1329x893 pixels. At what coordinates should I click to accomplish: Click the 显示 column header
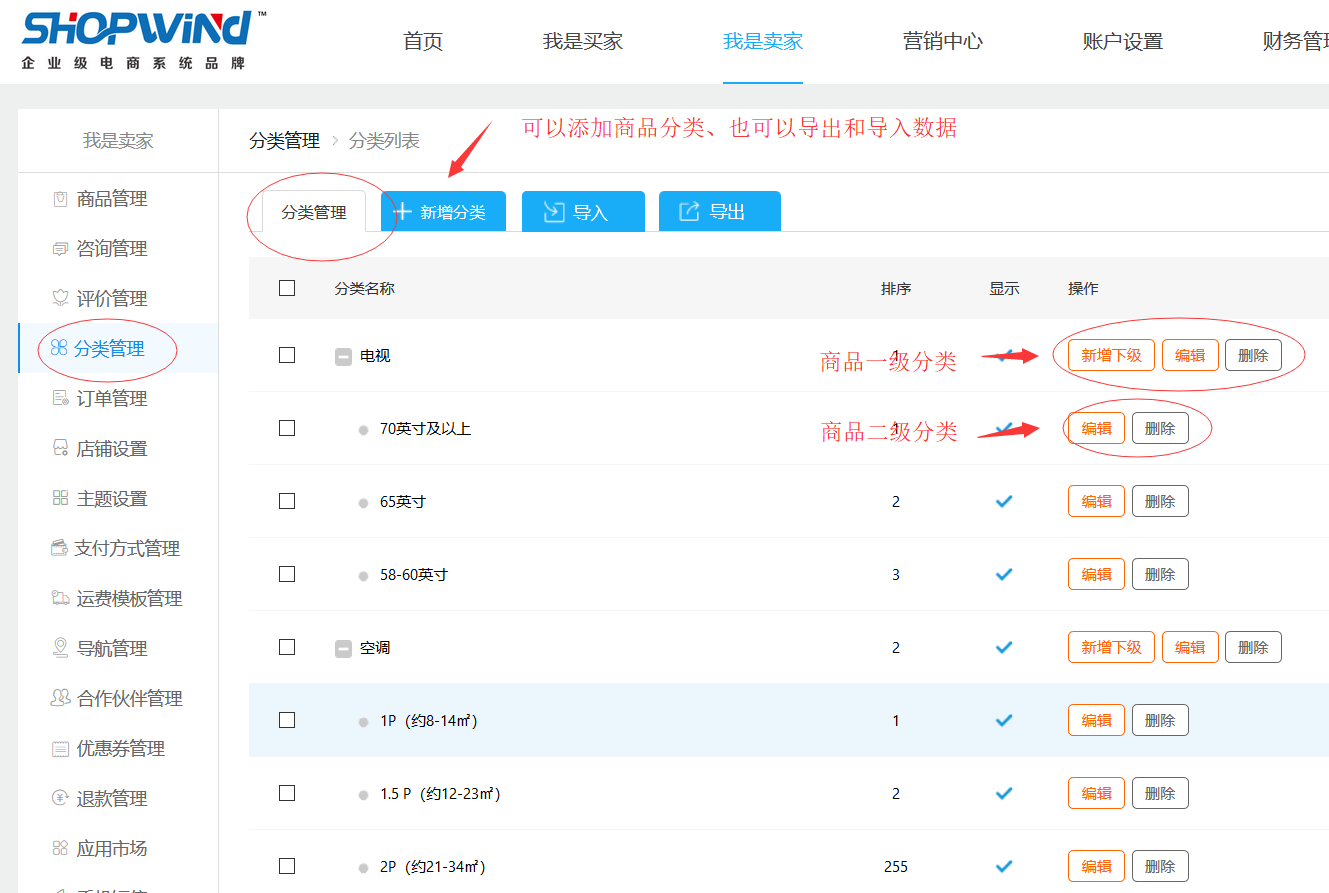pos(1004,288)
